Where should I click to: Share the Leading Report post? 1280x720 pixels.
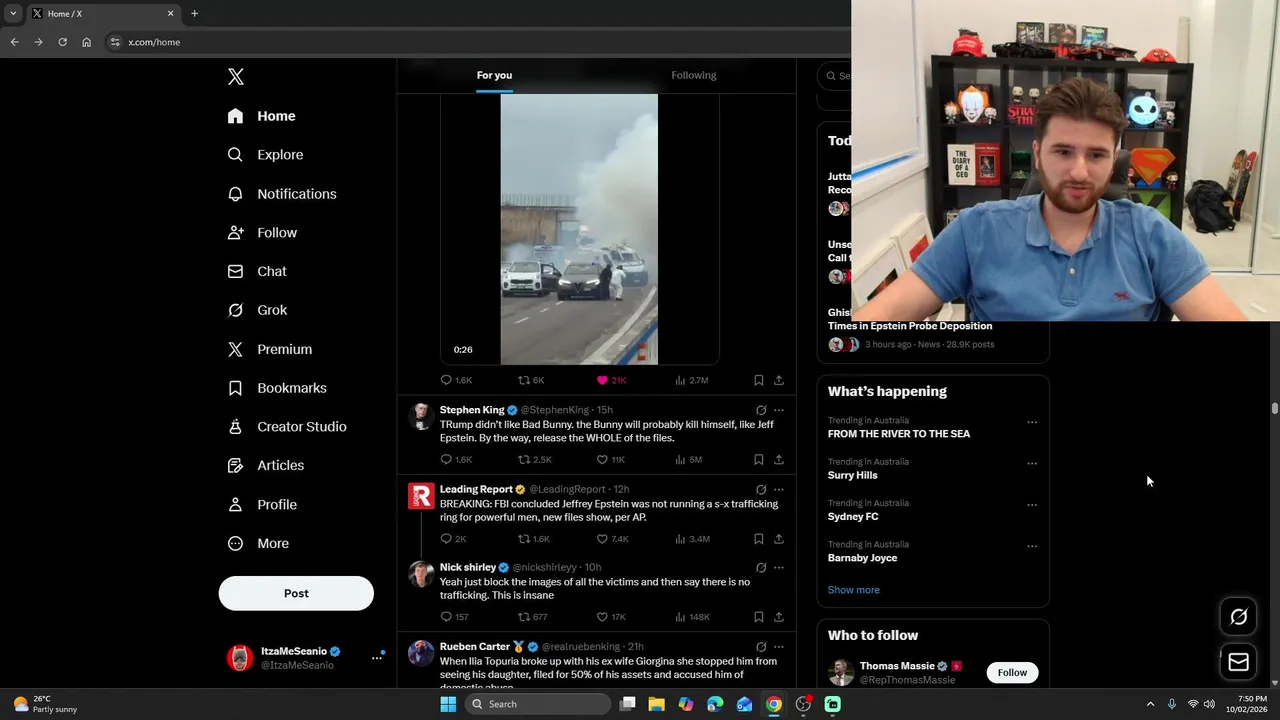(x=779, y=539)
